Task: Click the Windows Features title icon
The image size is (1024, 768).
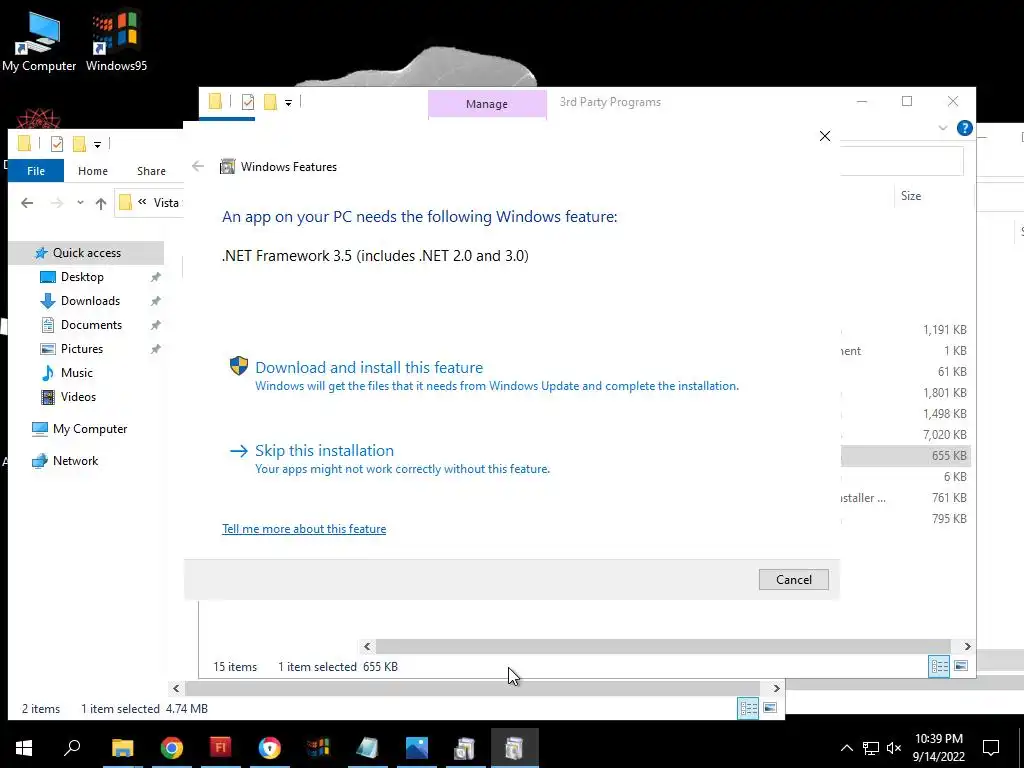Action: [227, 167]
